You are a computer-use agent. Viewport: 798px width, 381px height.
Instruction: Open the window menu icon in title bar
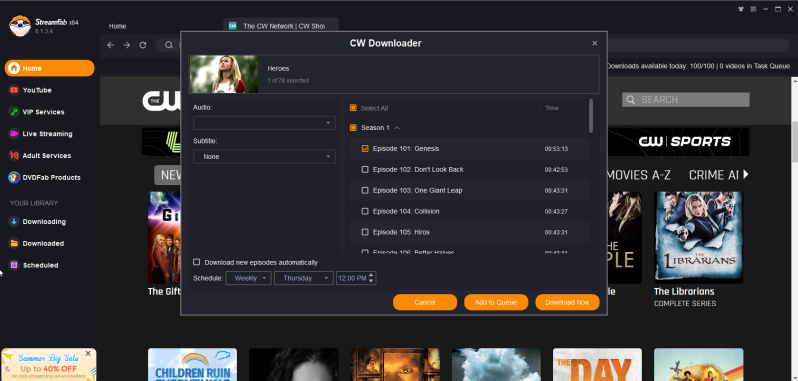pyautogui.click(x=753, y=9)
